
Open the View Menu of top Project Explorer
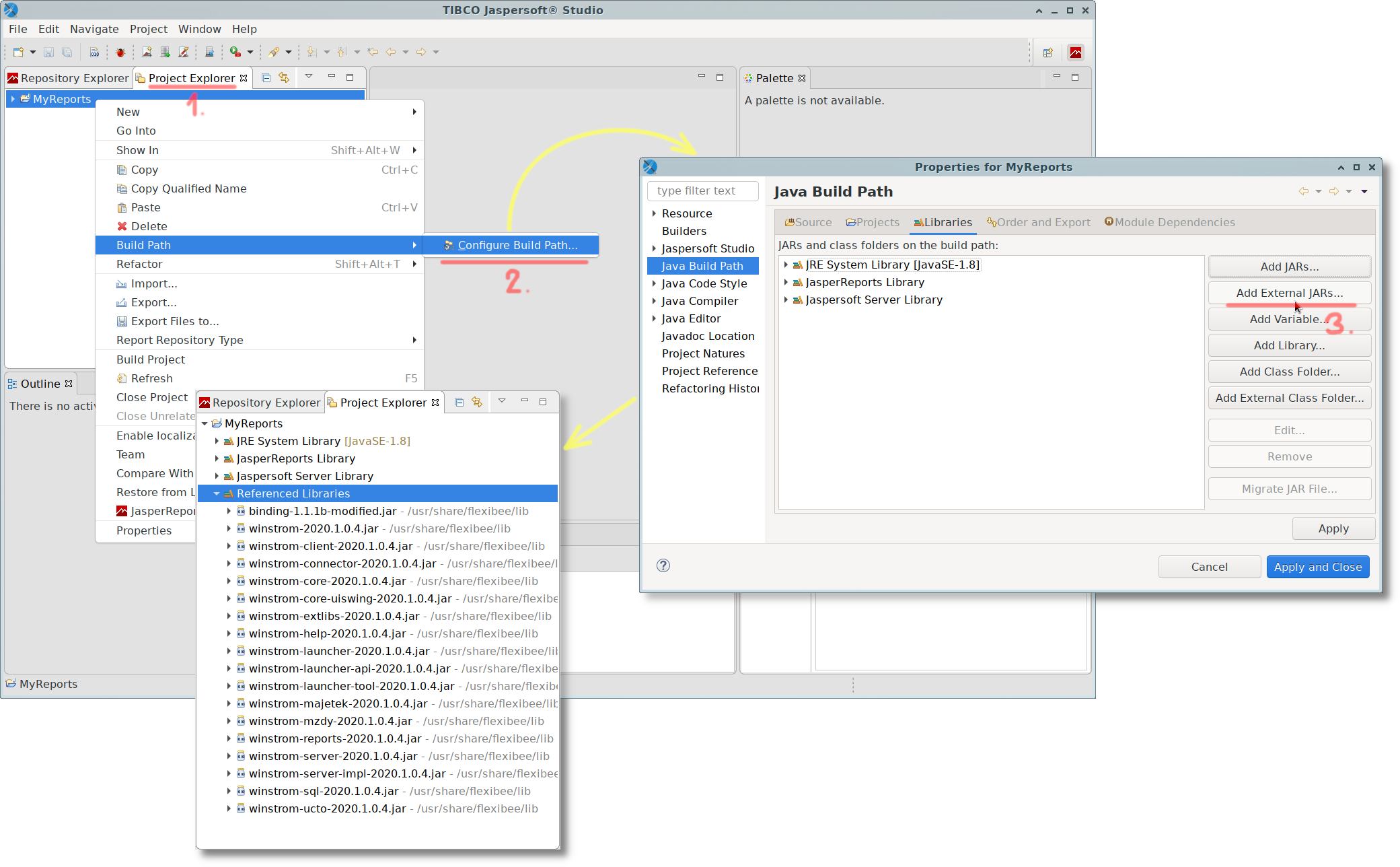(x=309, y=77)
